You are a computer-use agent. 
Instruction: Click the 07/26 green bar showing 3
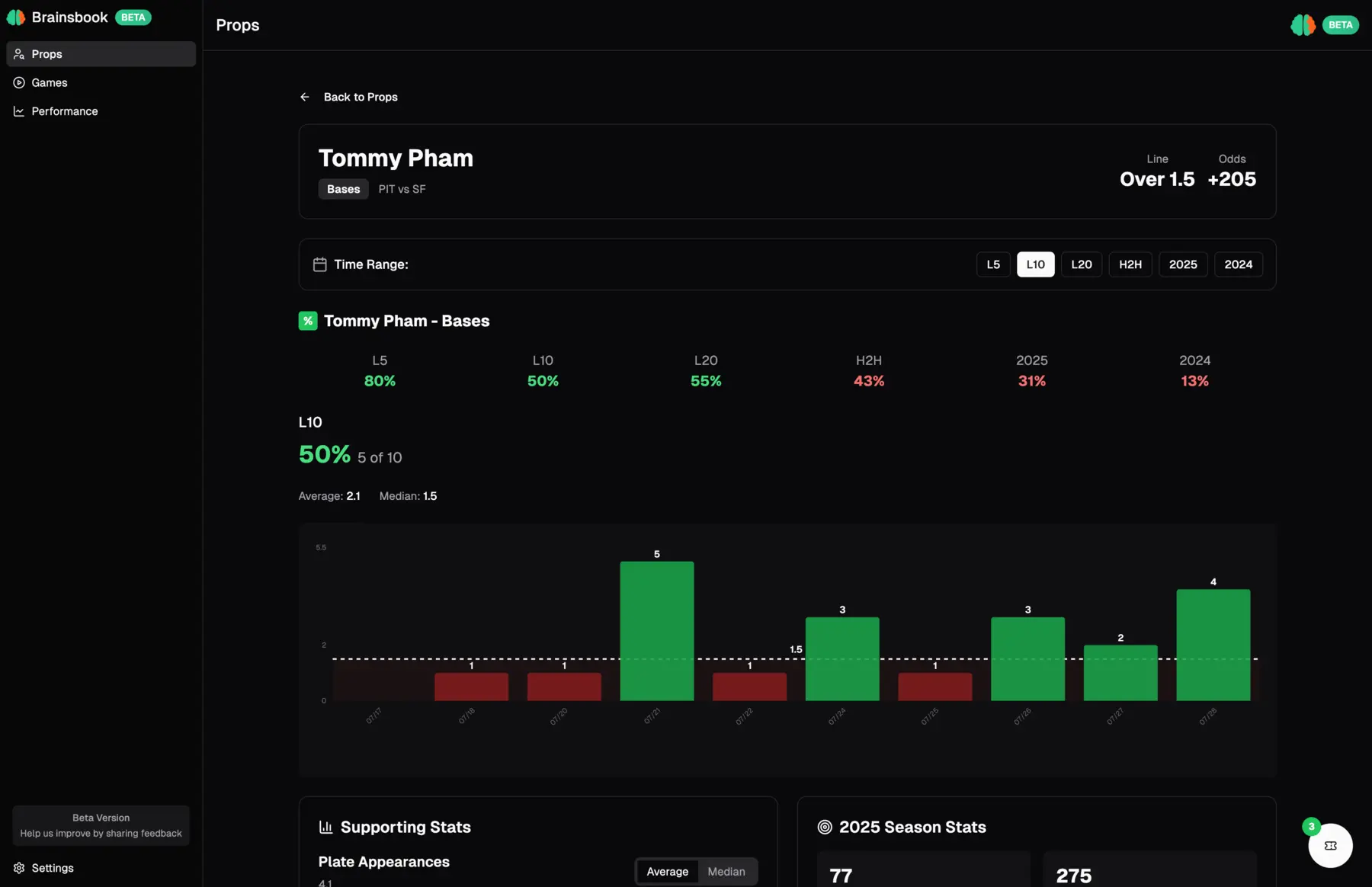pos(1028,658)
